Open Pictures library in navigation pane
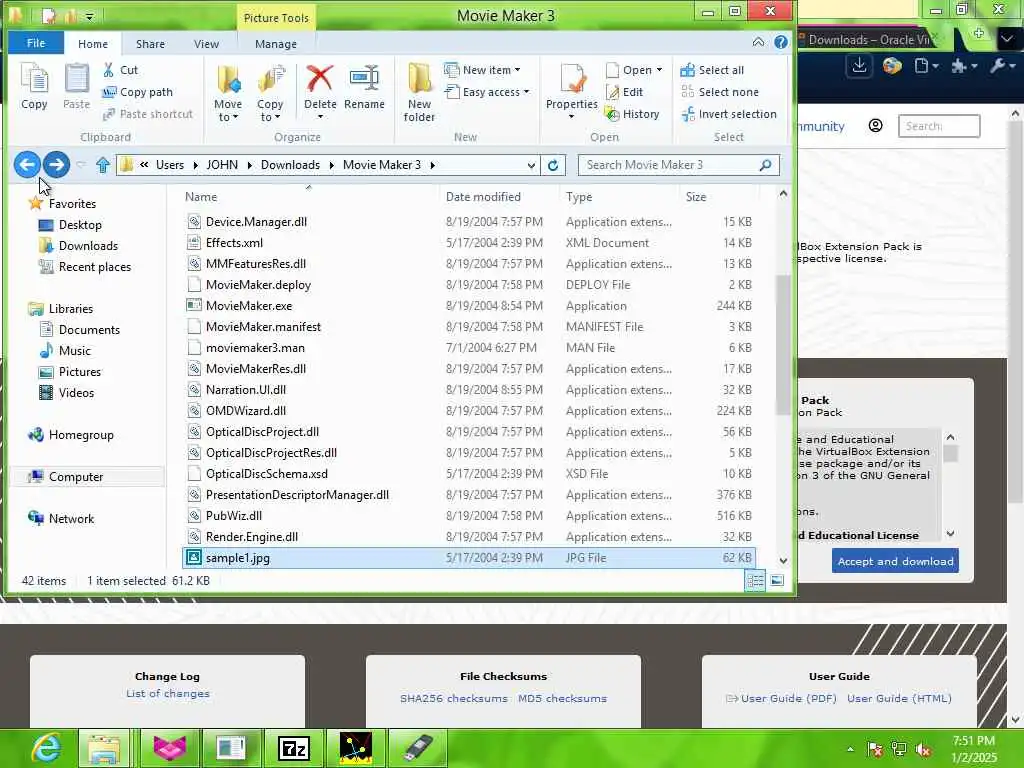This screenshot has height=768, width=1024. [80, 372]
